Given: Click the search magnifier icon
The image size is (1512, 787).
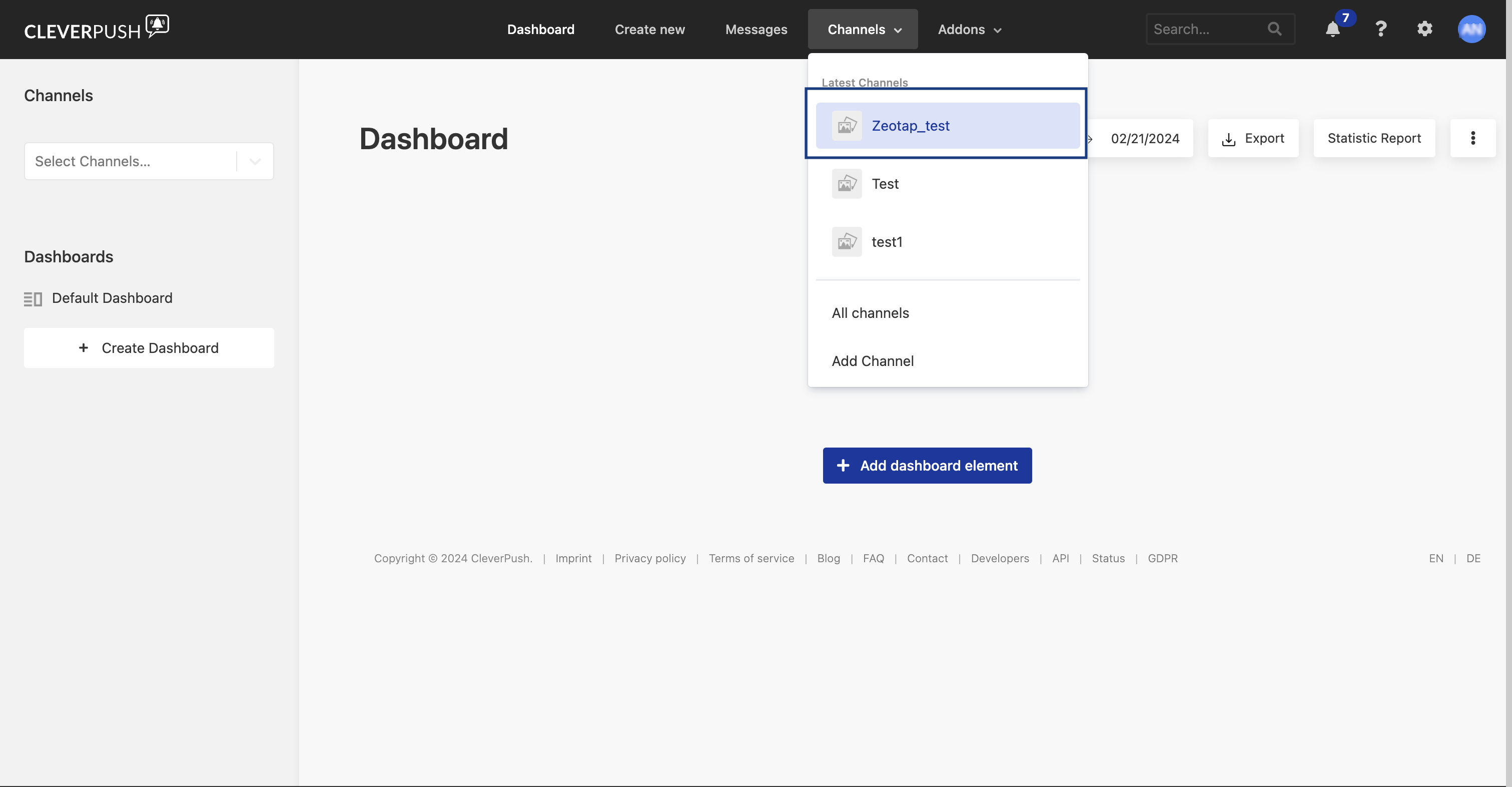Looking at the screenshot, I should (1274, 29).
